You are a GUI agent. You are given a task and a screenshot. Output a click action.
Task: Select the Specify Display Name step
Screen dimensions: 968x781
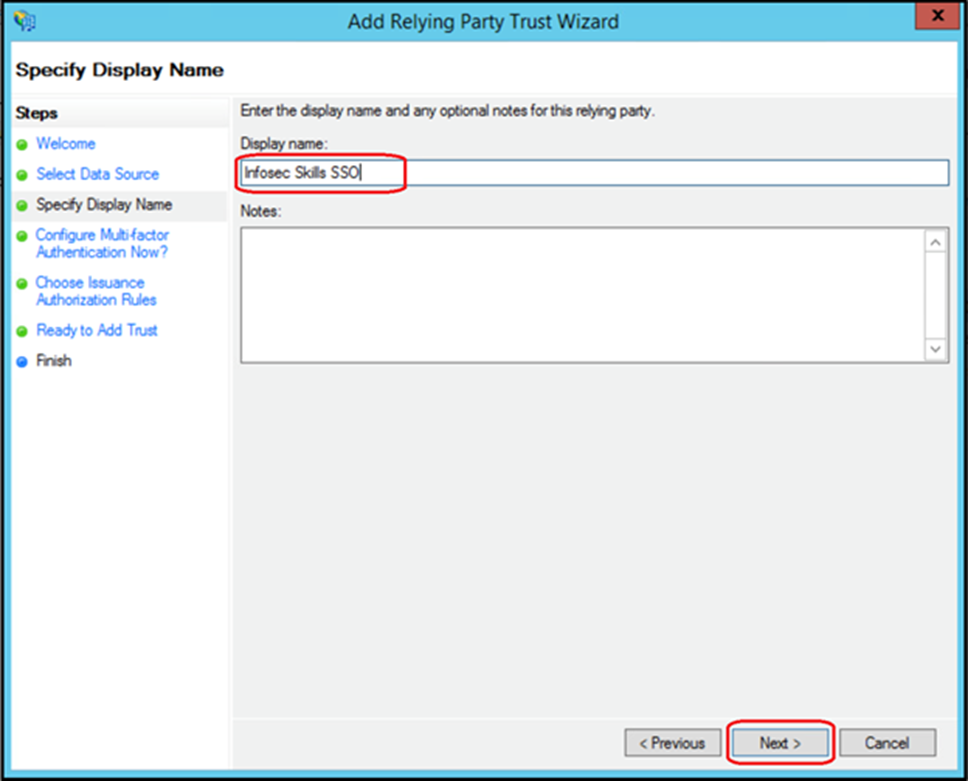[104, 205]
